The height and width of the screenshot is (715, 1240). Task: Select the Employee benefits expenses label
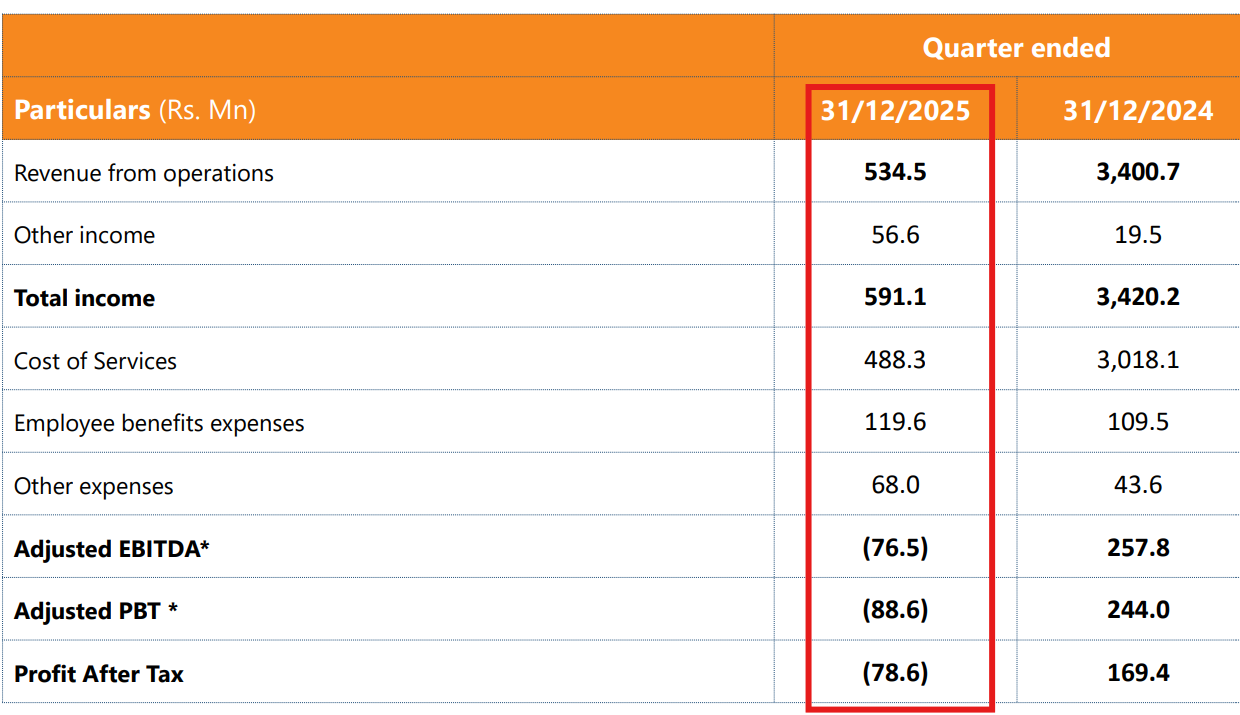click(159, 423)
